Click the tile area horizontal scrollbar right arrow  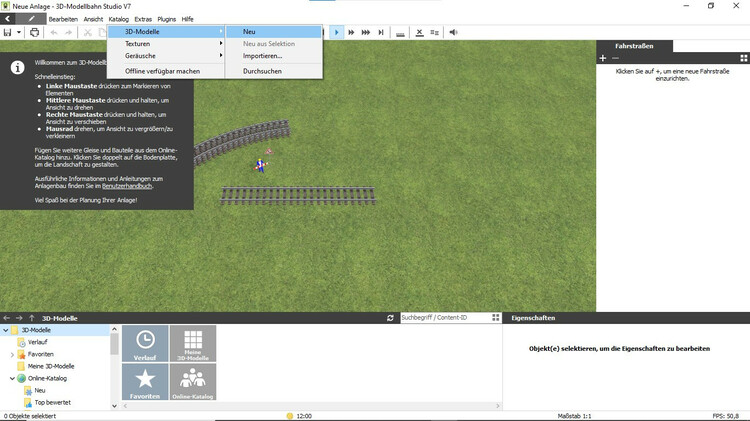click(x=498, y=406)
